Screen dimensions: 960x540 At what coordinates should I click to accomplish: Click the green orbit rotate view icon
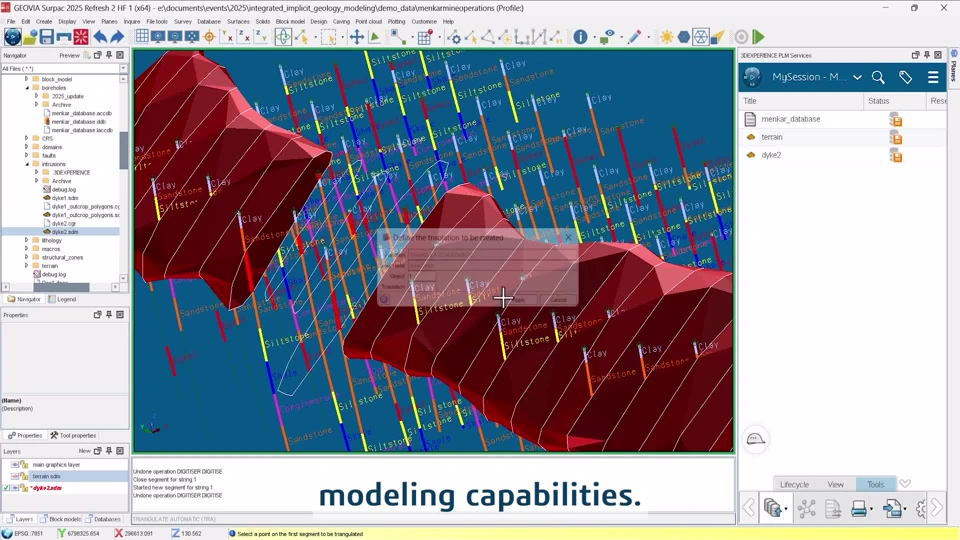click(x=283, y=37)
